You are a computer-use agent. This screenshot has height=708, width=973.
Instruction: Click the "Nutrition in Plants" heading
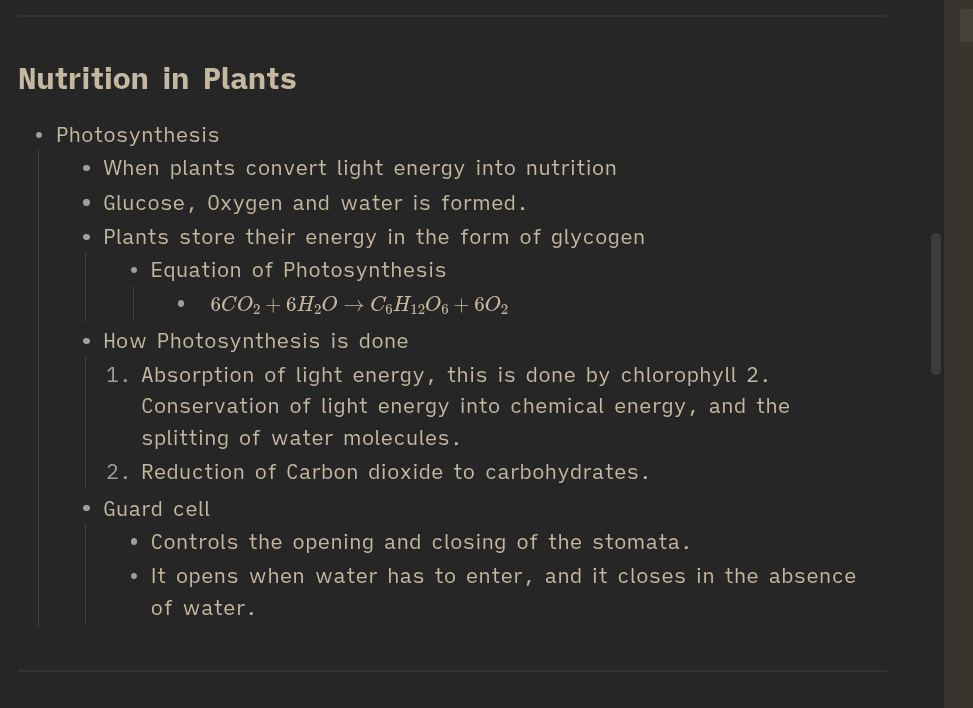click(x=157, y=79)
